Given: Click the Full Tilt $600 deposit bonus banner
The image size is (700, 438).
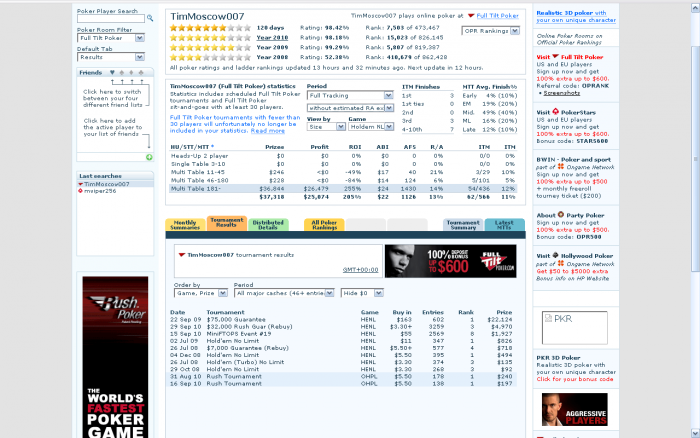Looking at the screenshot, I should 450,261.
